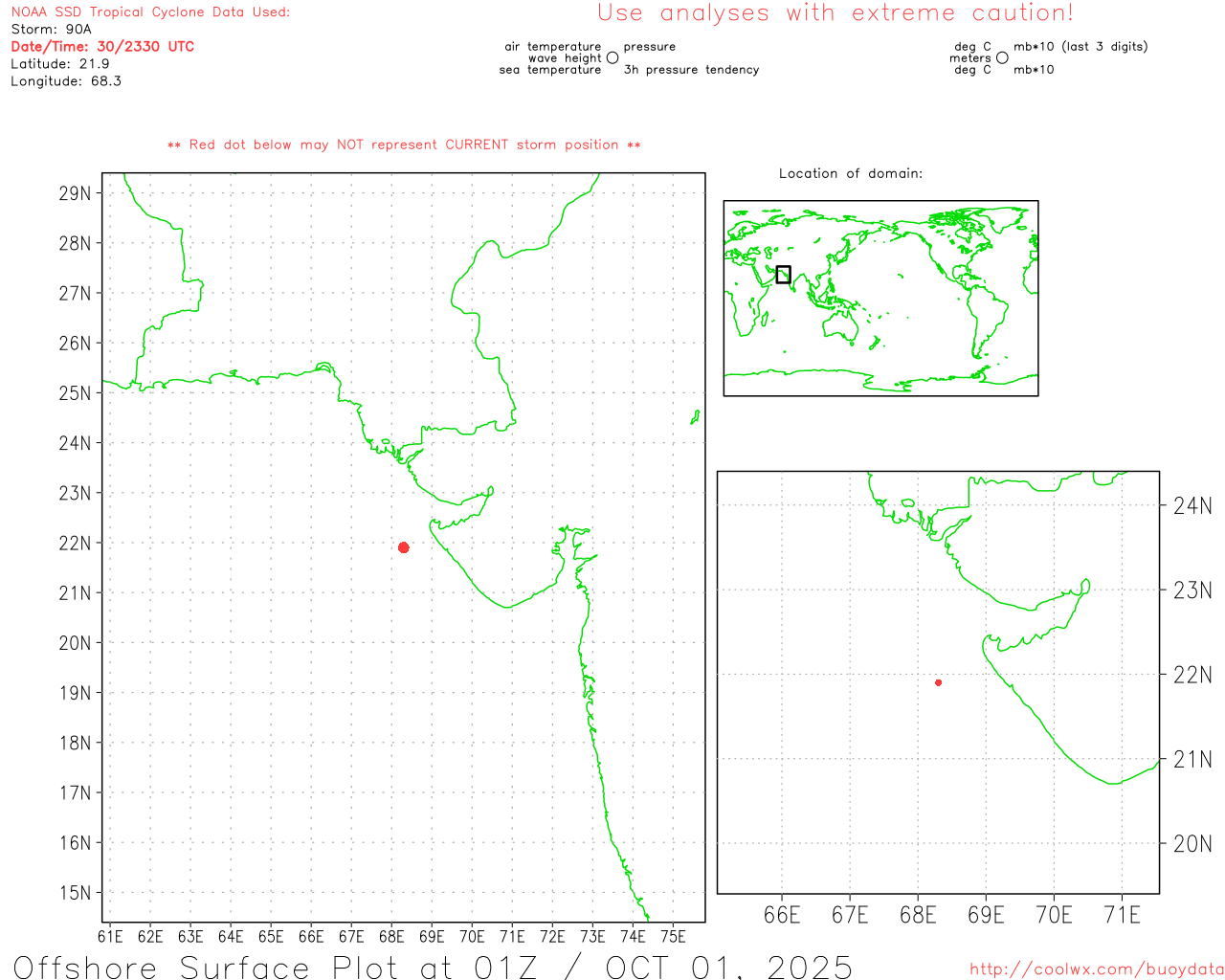
Task: Click the inset map's 24N latitude label
Action: click(1192, 506)
